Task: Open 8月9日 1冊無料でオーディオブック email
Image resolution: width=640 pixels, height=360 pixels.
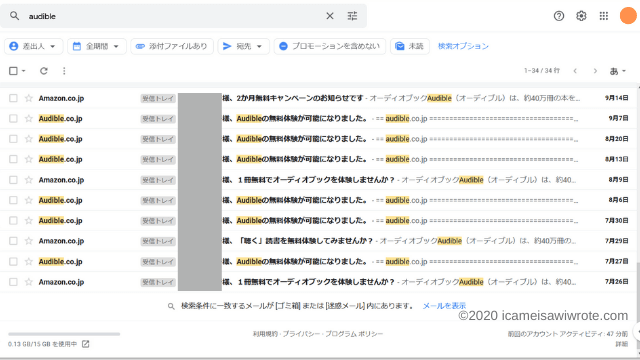Action: (x=316, y=180)
